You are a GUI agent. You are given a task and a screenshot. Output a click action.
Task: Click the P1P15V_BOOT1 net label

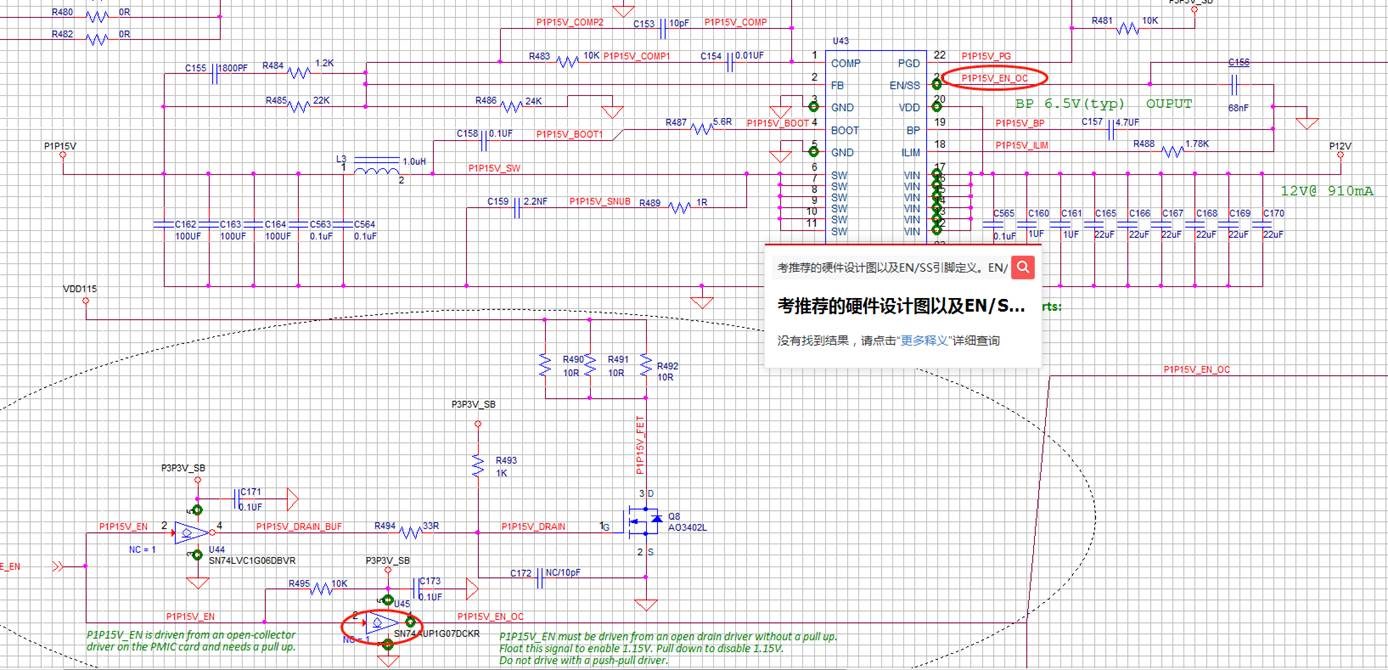[569, 134]
